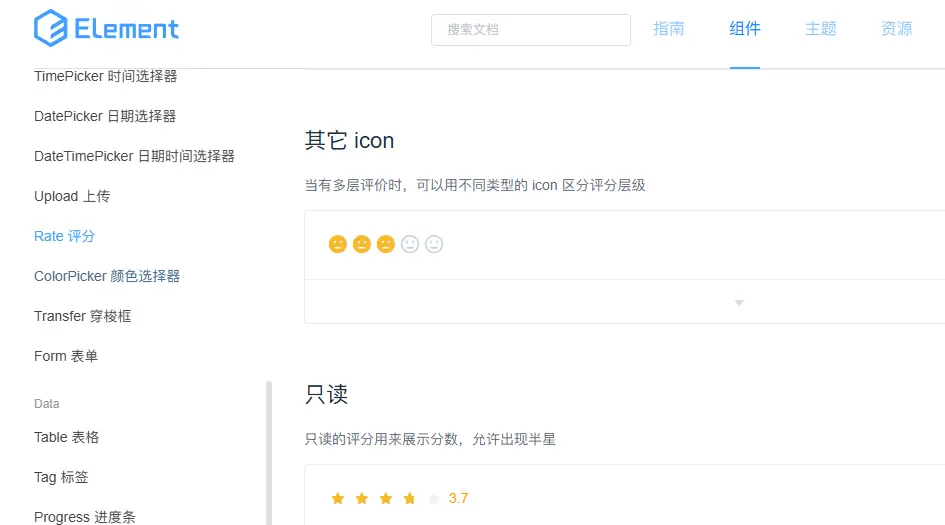Click the sidebar vertical scrollbar
The image size is (945, 525).
coord(268,452)
